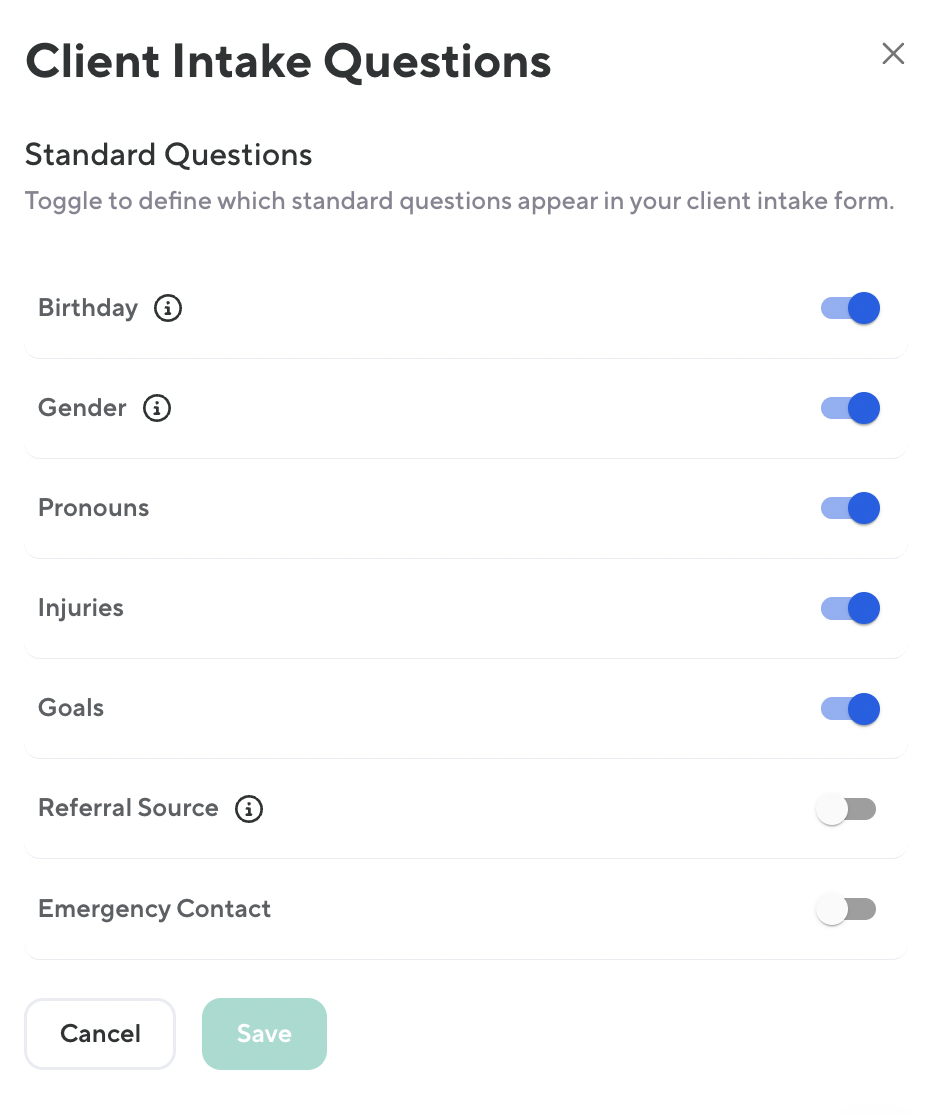The width and height of the screenshot is (938, 1114).
Task: Click the toggle instructions description text
Action: tap(459, 201)
